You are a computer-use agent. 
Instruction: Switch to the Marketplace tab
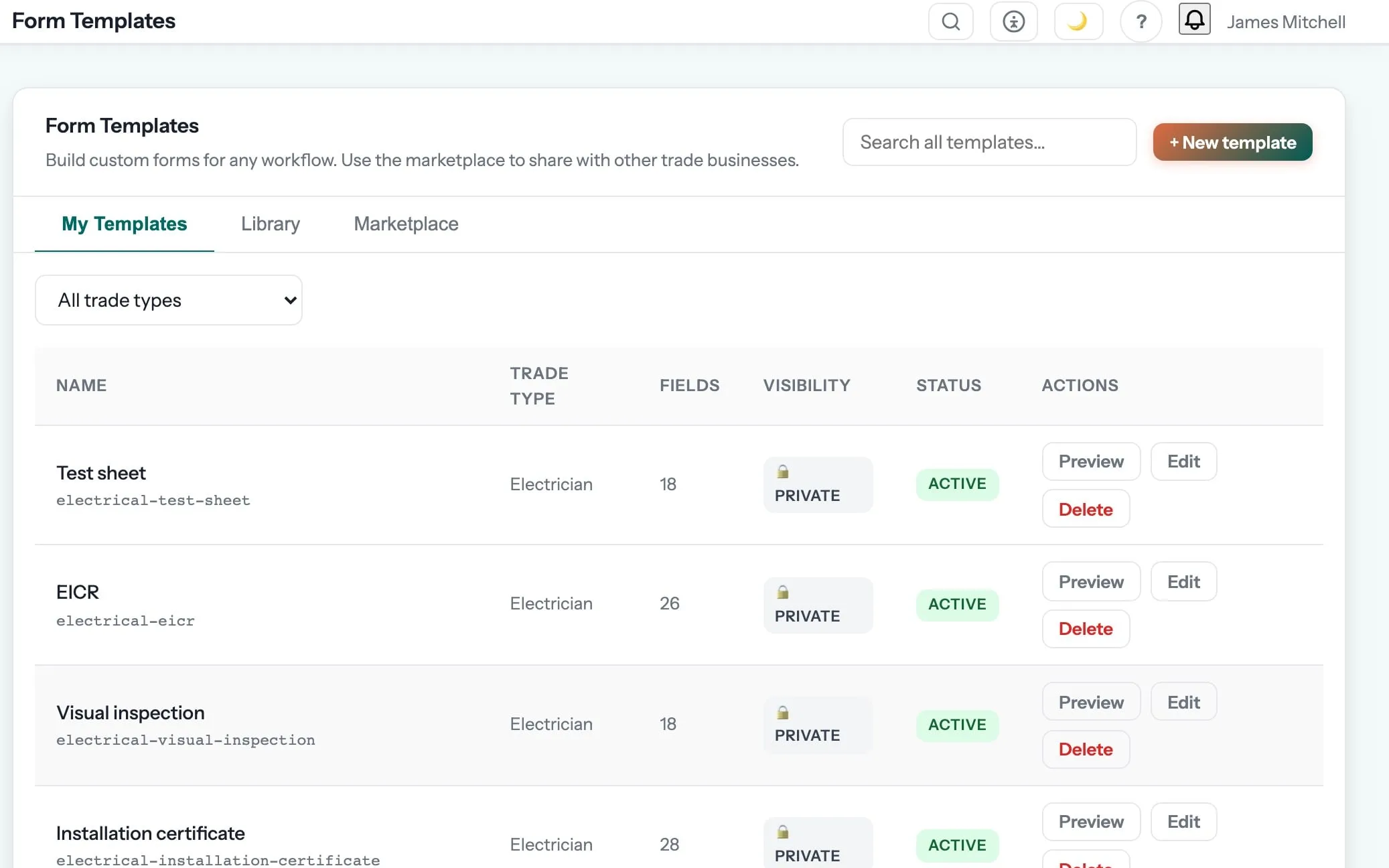[x=406, y=224]
